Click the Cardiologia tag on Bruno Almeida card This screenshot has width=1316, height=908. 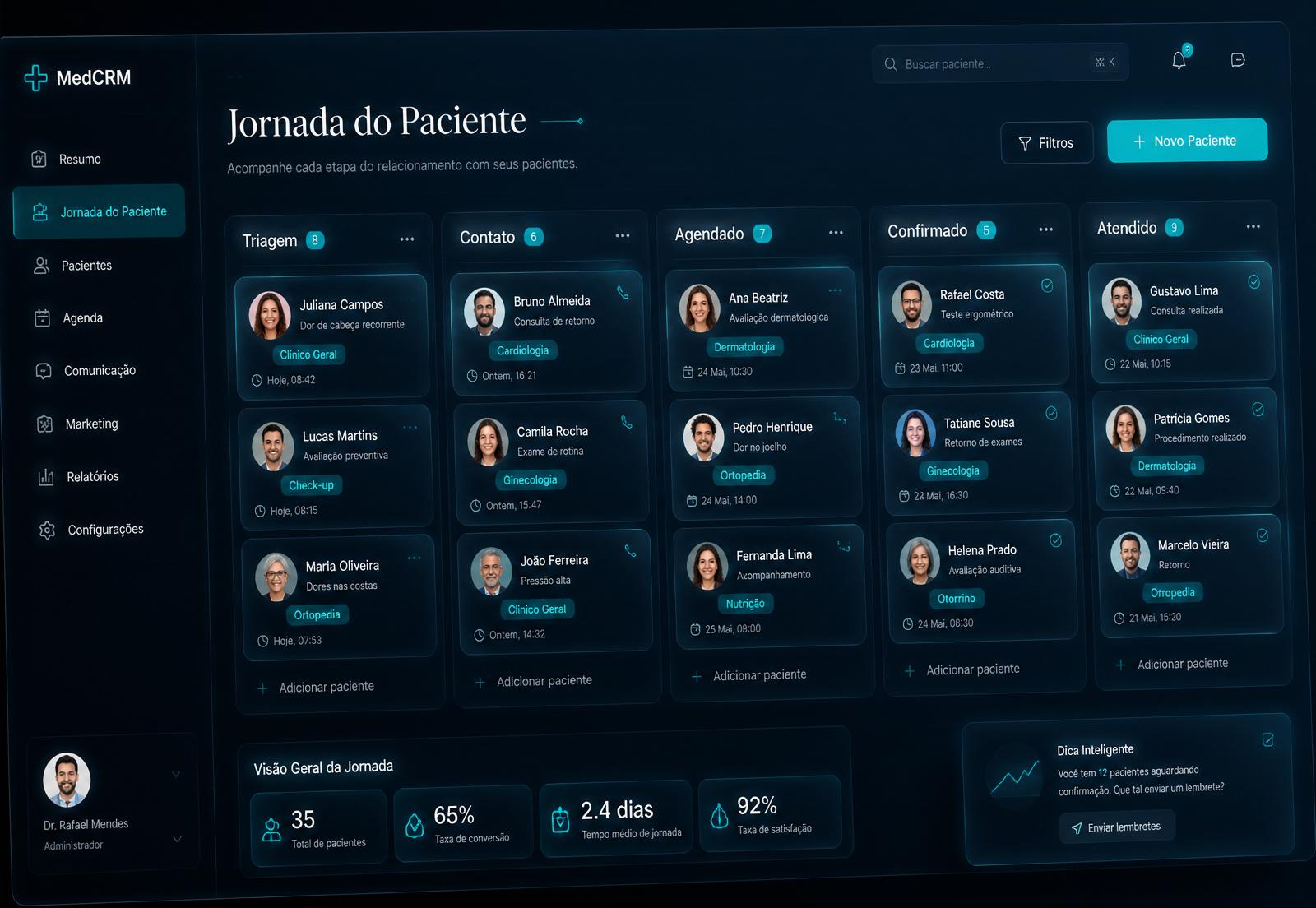522,350
